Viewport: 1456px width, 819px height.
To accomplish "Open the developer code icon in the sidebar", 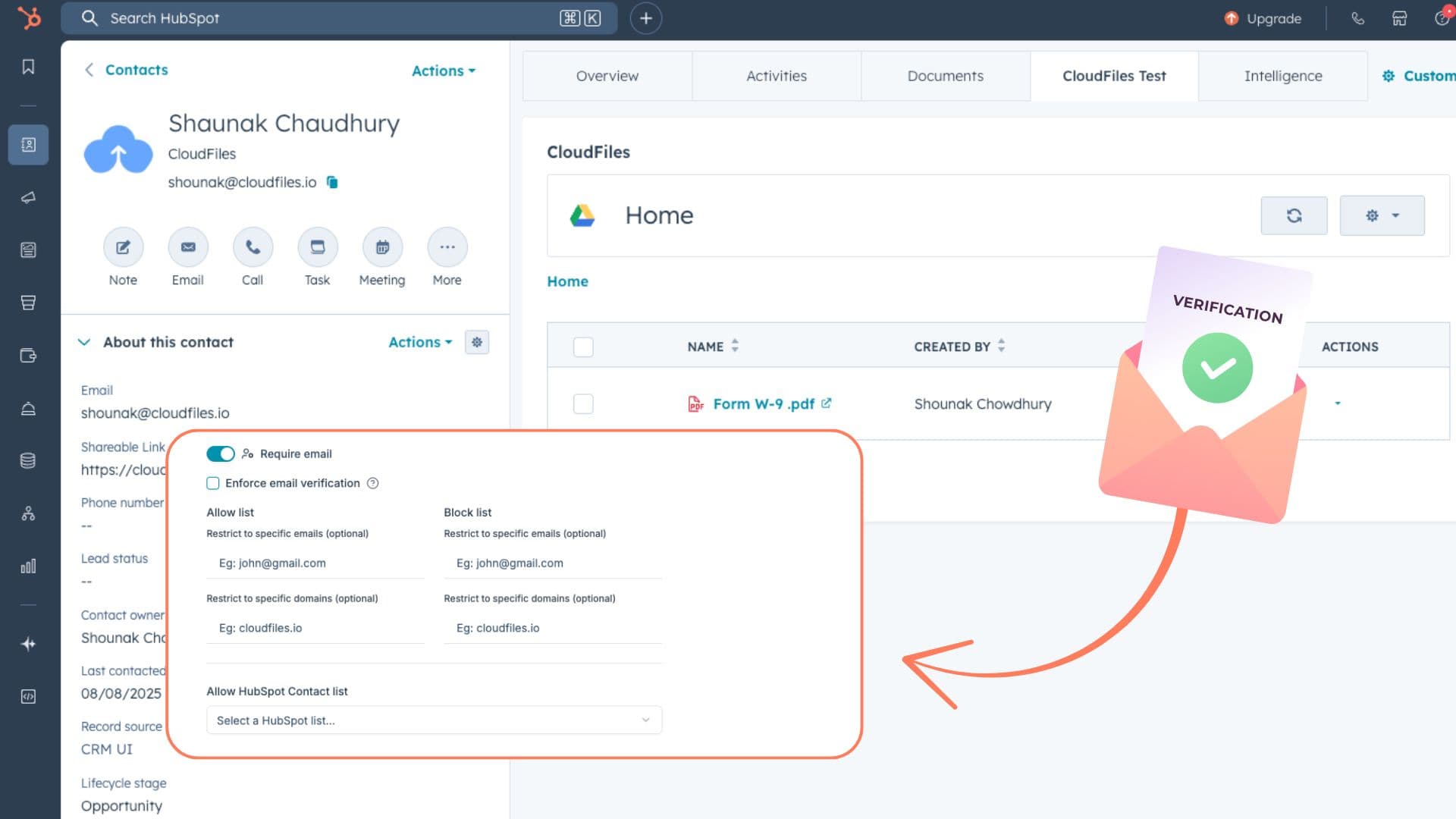I will [28, 696].
